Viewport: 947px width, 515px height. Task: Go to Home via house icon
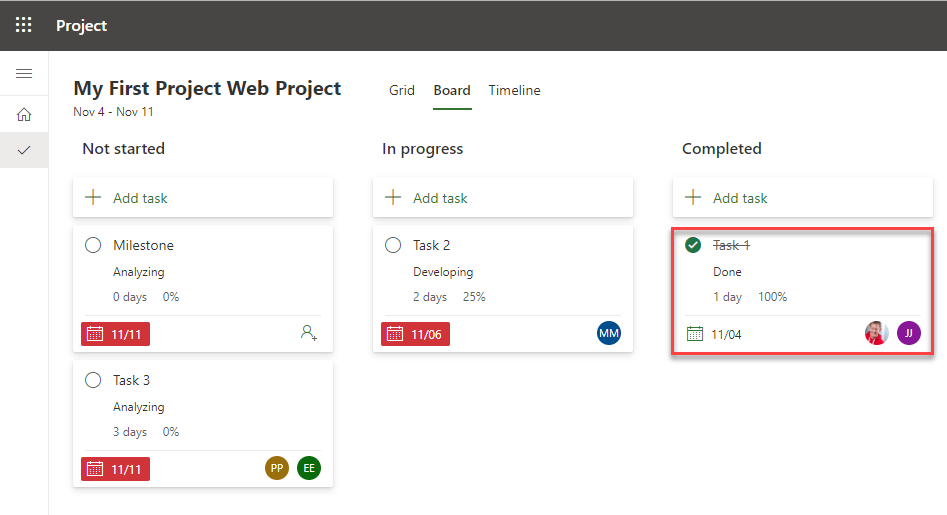coord(24,114)
